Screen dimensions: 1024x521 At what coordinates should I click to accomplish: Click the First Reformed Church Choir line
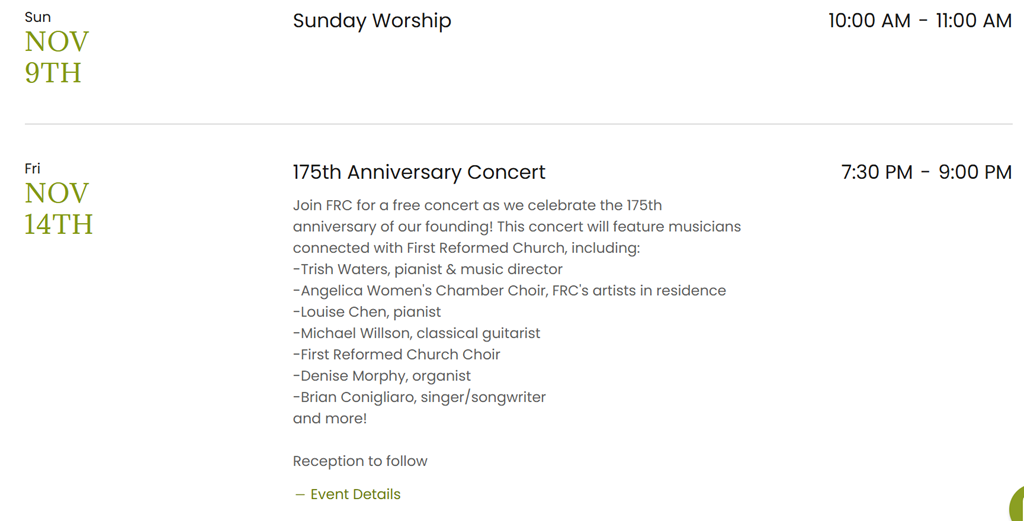397,354
